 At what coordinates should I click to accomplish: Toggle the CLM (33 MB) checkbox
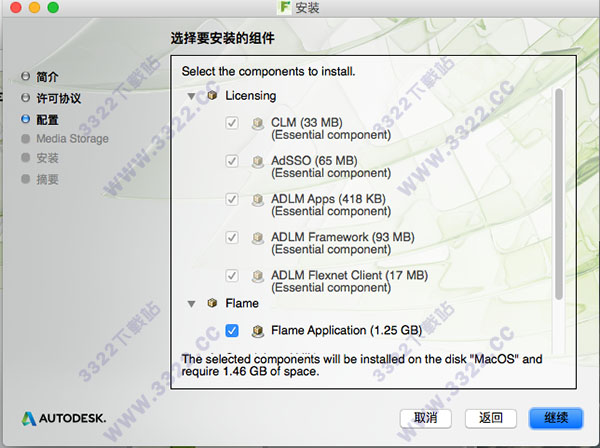[232, 123]
